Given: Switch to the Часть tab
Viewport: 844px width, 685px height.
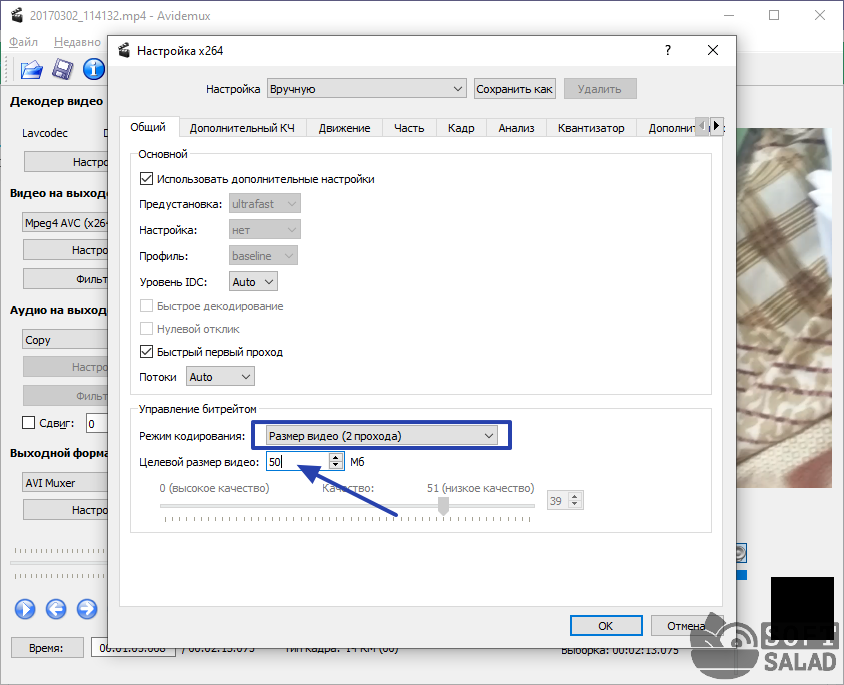Looking at the screenshot, I should click(x=409, y=128).
